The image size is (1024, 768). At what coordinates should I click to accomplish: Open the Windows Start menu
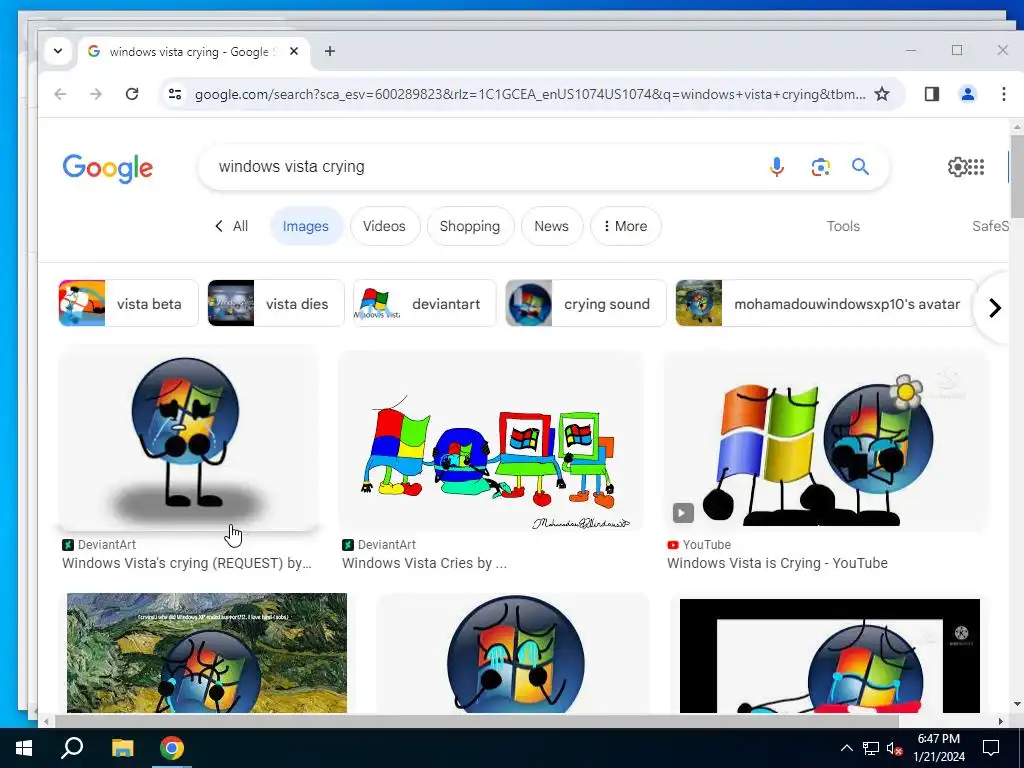coord(24,748)
